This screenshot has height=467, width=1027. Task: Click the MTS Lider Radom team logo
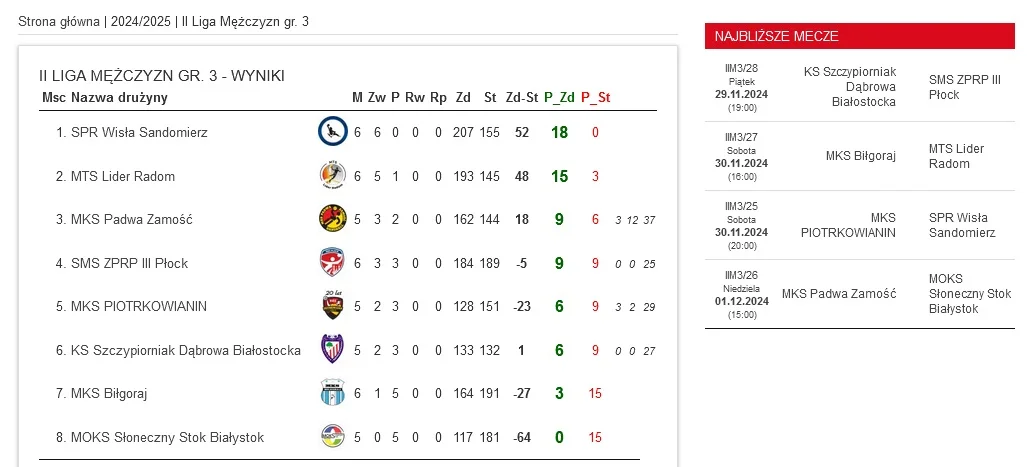click(332, 176)
